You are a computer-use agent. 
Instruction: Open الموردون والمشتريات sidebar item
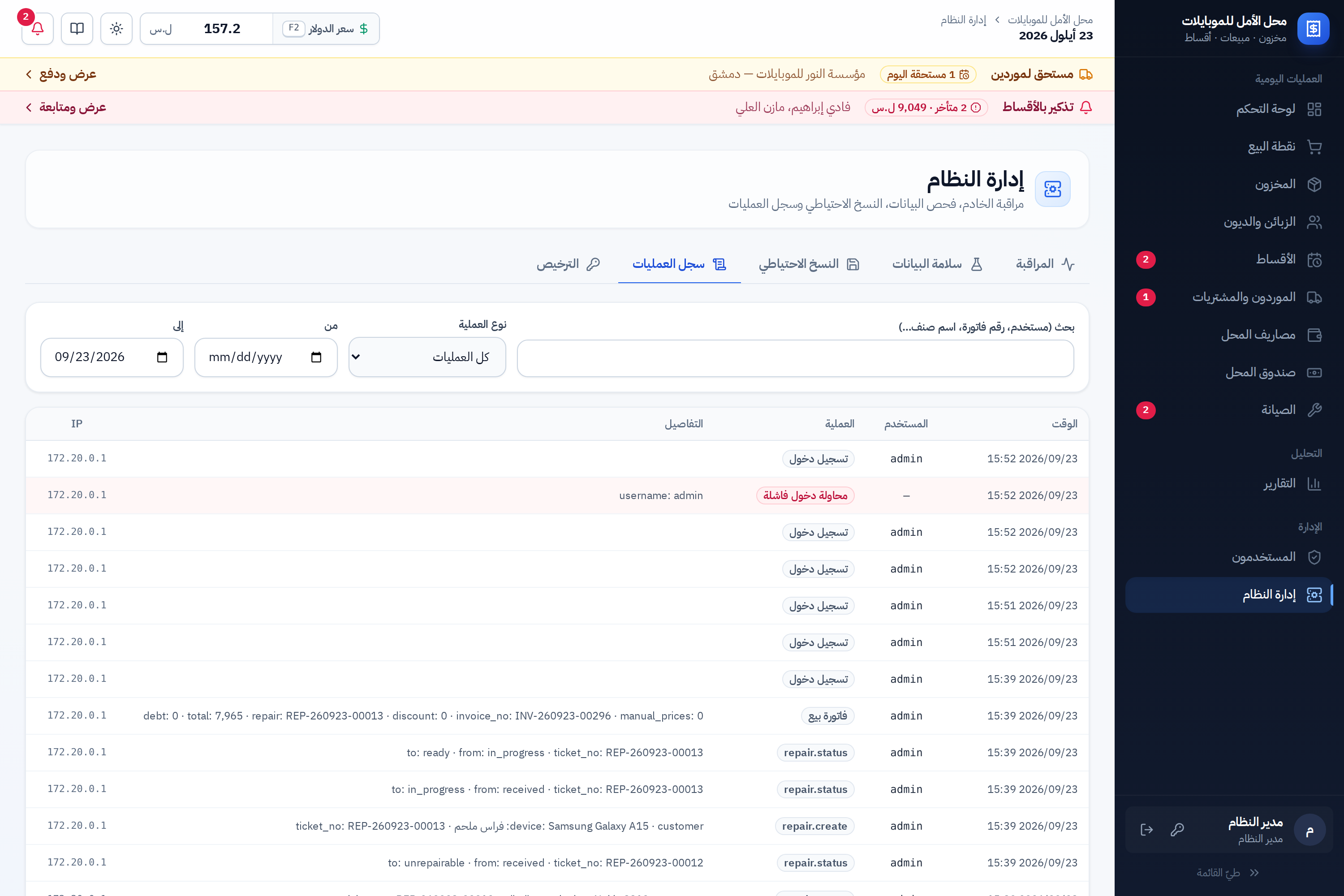[1228, 297]
